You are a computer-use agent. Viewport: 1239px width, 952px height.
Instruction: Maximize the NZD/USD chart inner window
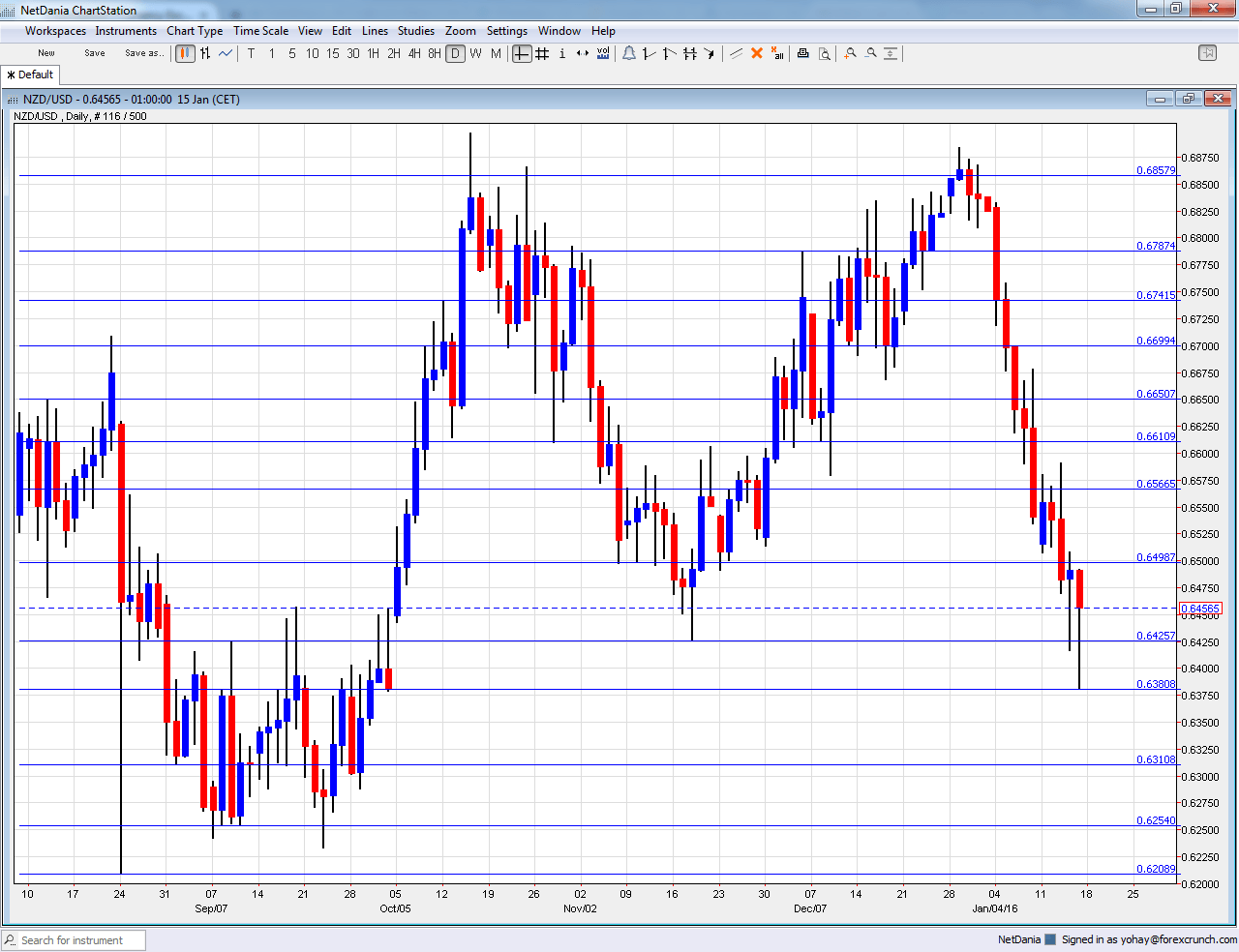[1189, 99]
